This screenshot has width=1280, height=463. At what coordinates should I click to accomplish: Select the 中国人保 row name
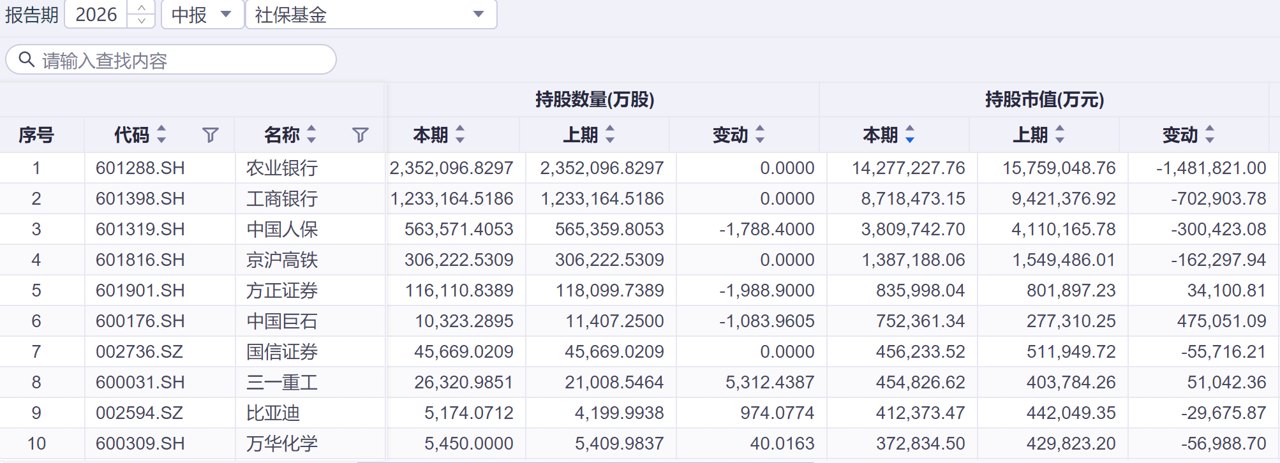[282, 229]
